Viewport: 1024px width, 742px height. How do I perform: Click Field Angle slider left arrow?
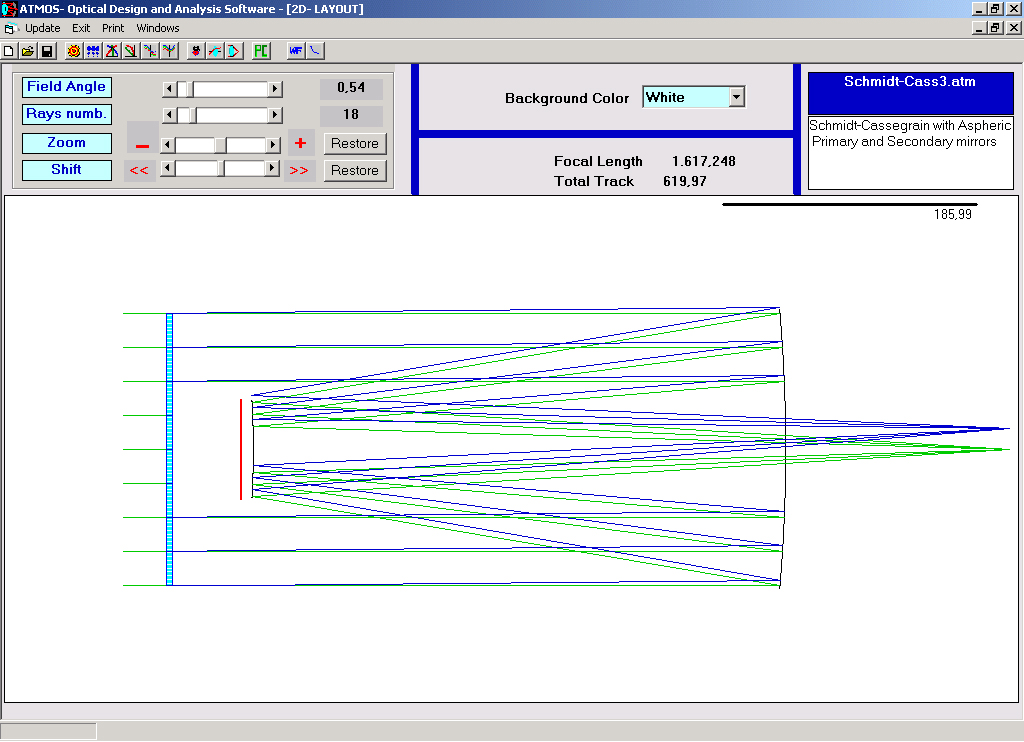tap(169, 88)
